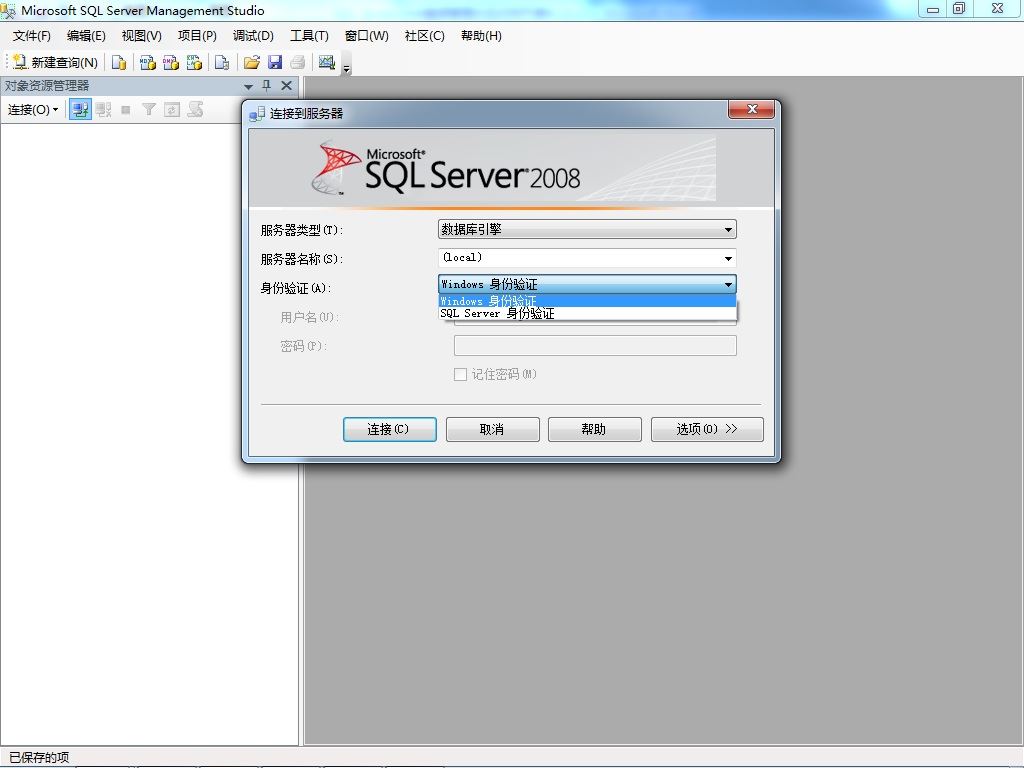Open the 社区(C) menu
Screen dimensions: 1024x768
(424, 36)
